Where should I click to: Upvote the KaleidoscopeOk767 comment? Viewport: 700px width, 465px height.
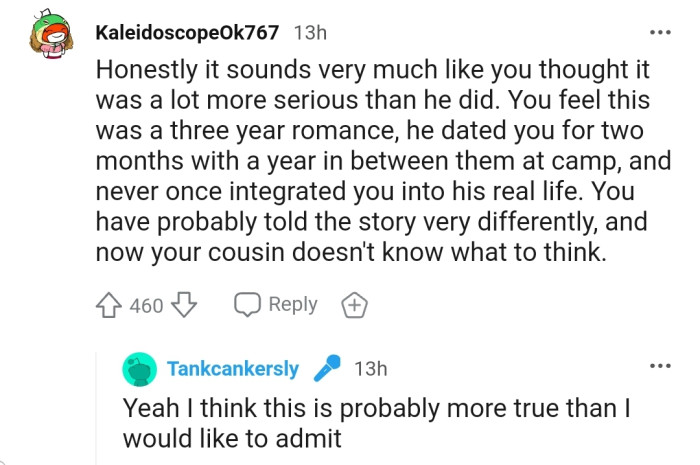coord(111,306)
